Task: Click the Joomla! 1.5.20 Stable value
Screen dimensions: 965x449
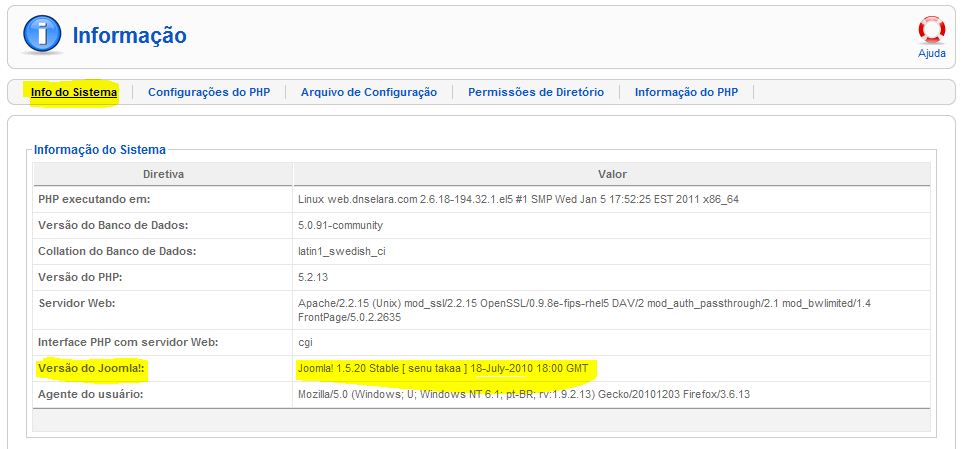Action: [443, 368]
